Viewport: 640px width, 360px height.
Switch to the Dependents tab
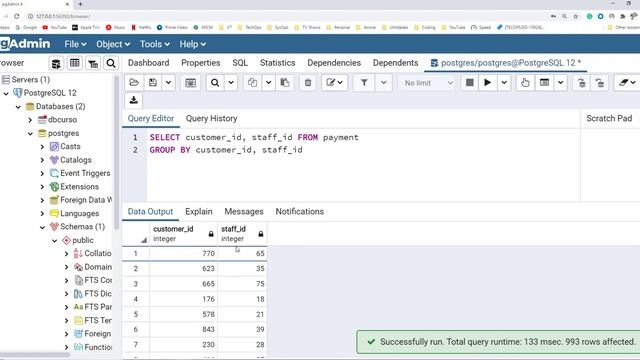396,63
